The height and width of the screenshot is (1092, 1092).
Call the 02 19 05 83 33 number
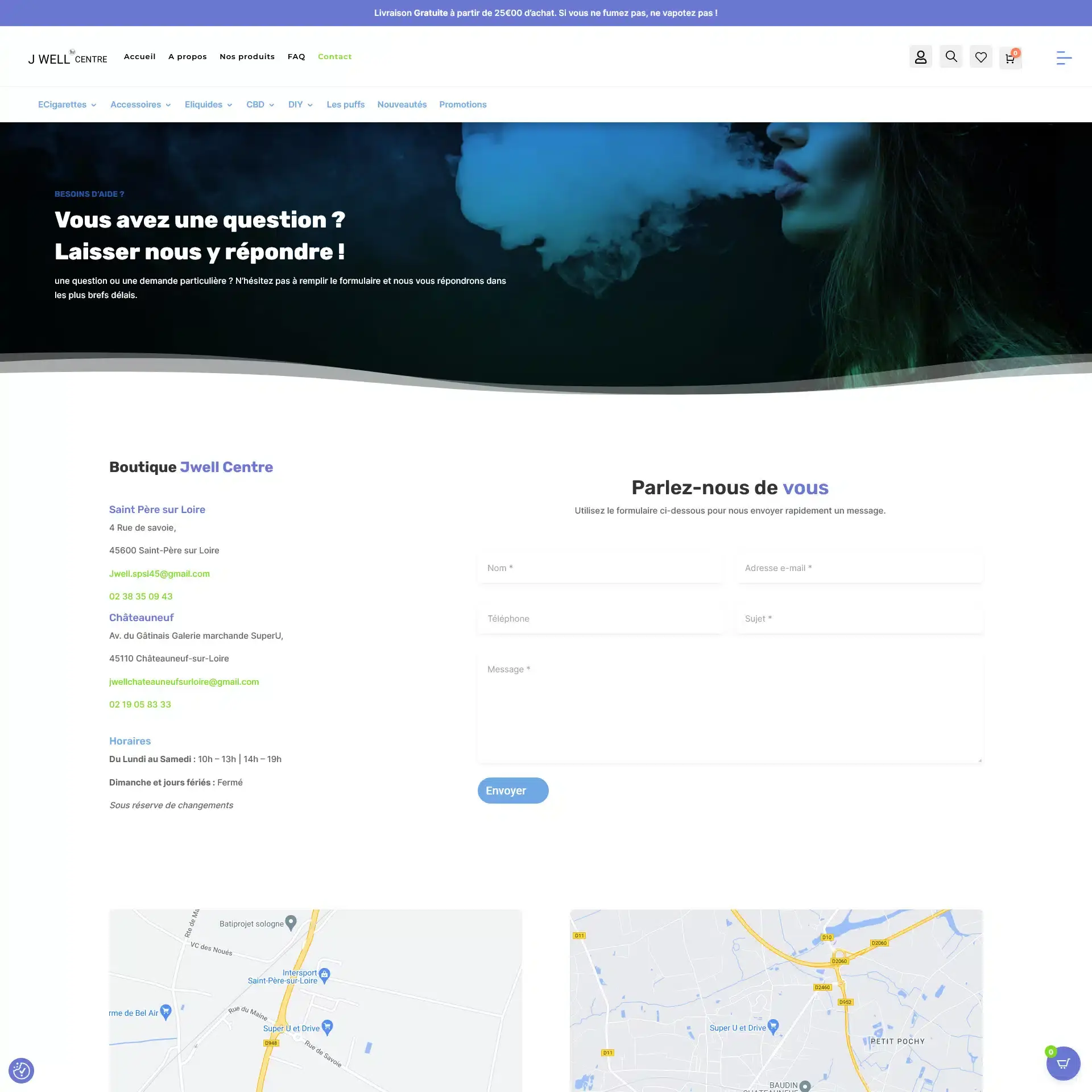[140, 704]
